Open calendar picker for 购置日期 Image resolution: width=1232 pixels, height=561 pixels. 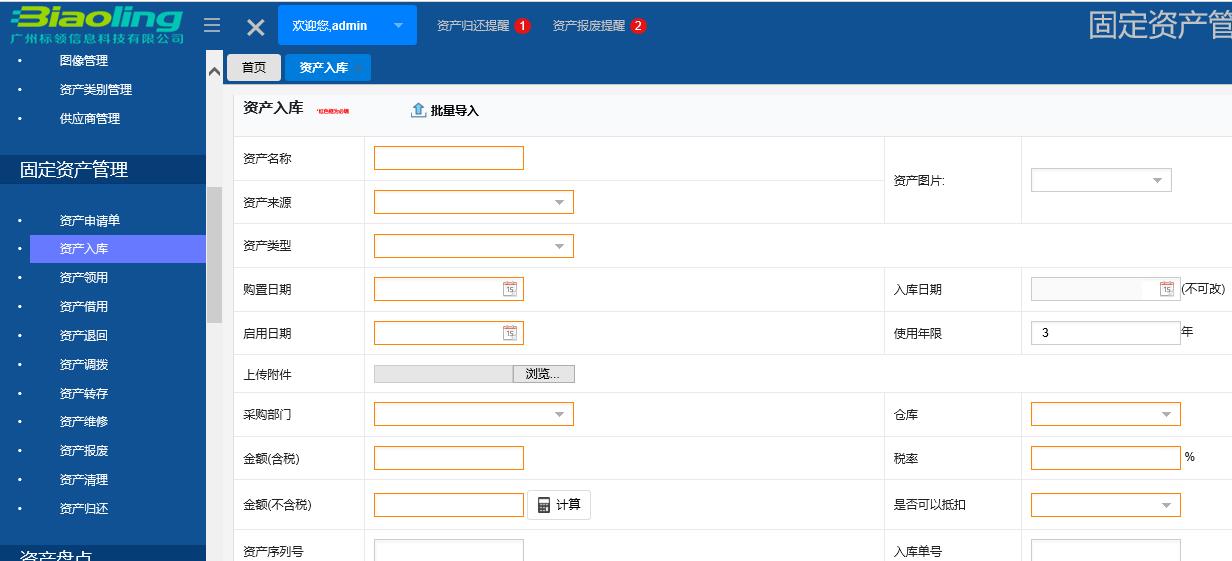click(510, 289)
